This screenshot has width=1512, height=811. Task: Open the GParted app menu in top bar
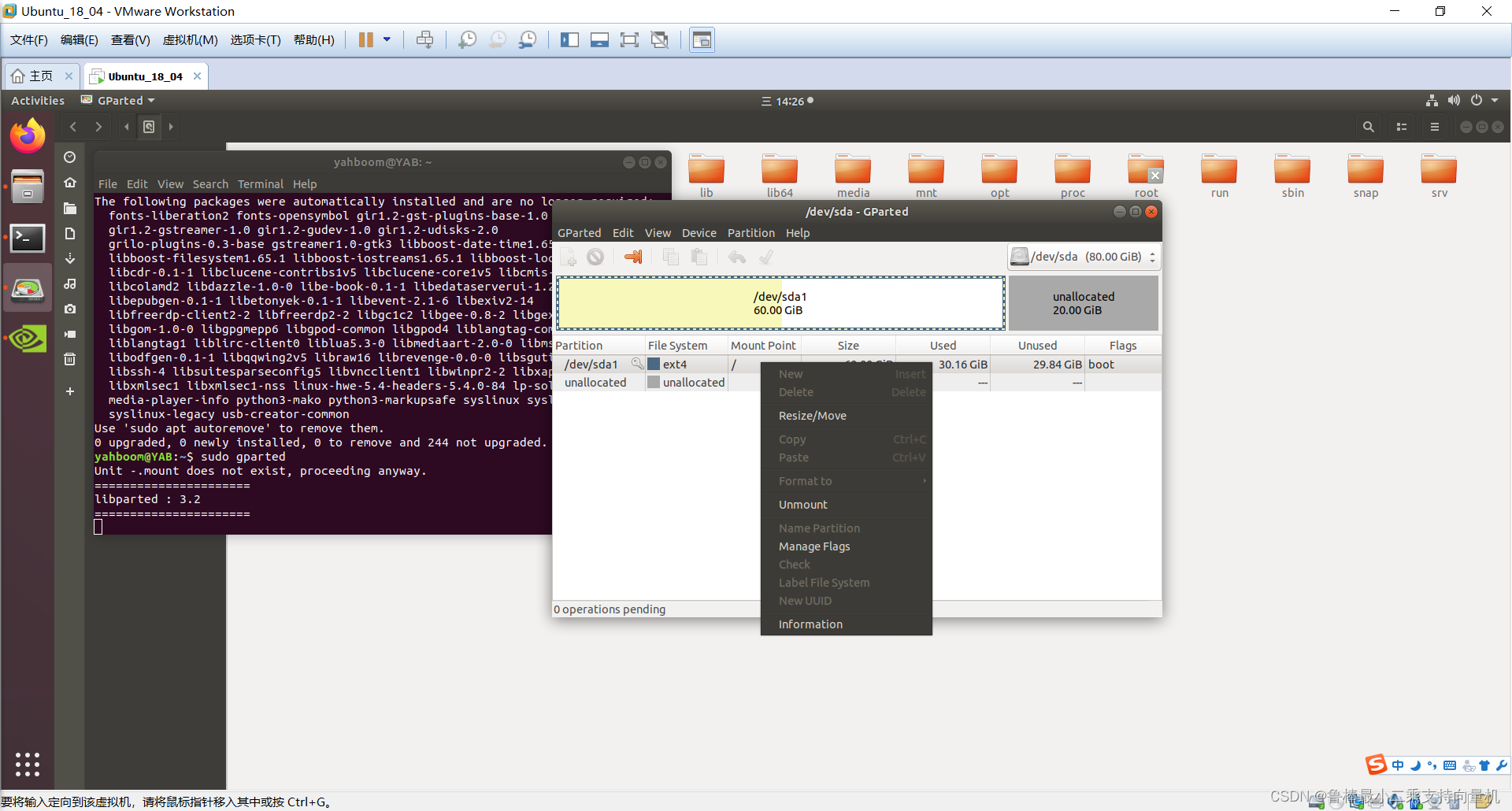pyautogui.click(x=118, y=101)
